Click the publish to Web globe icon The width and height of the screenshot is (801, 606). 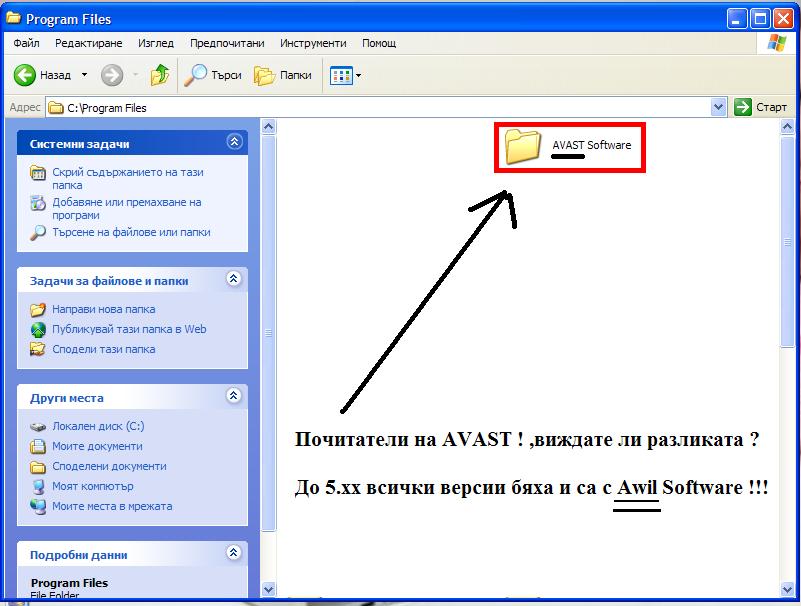coord(37,330)
